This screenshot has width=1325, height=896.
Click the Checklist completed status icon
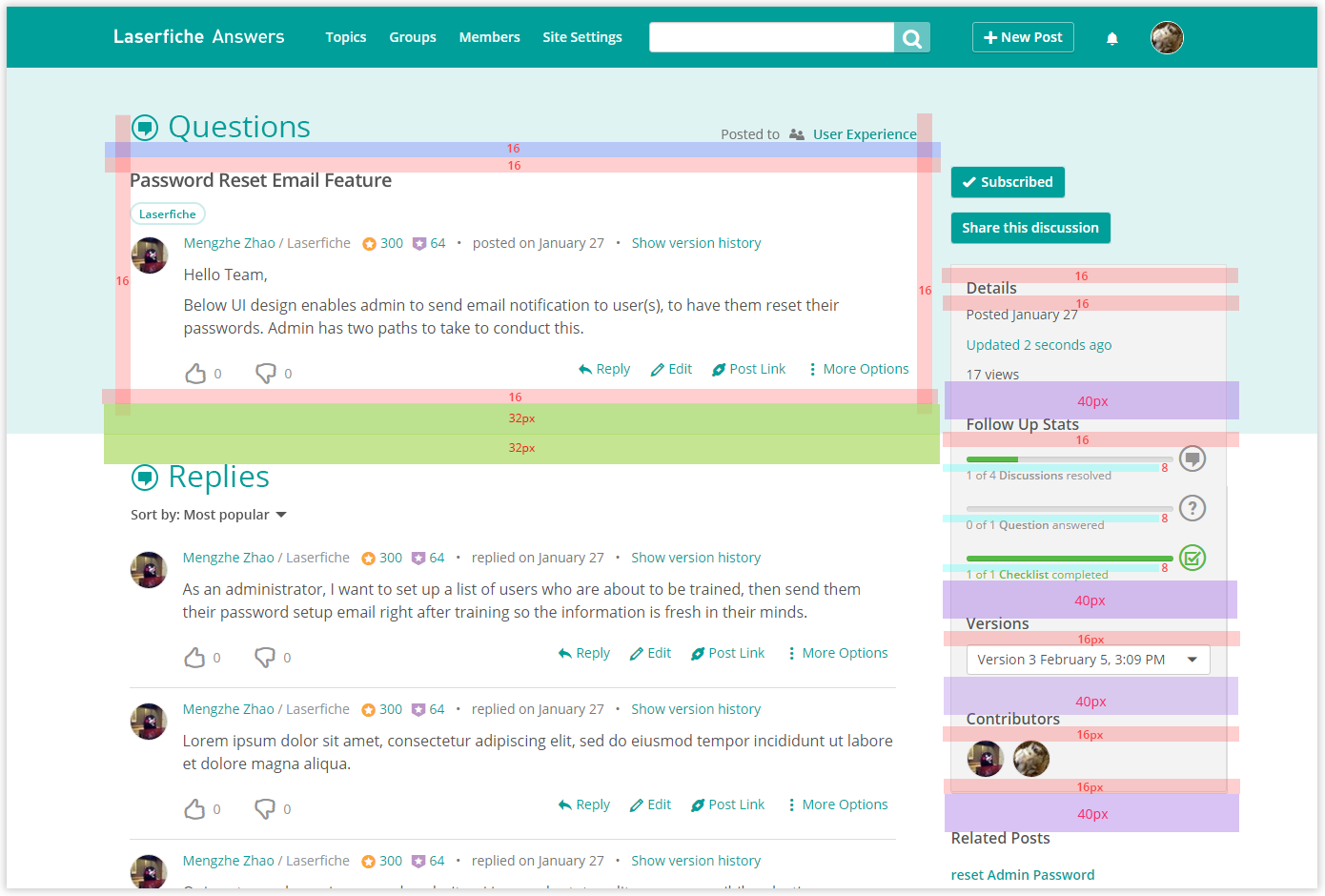[1192, 558]
